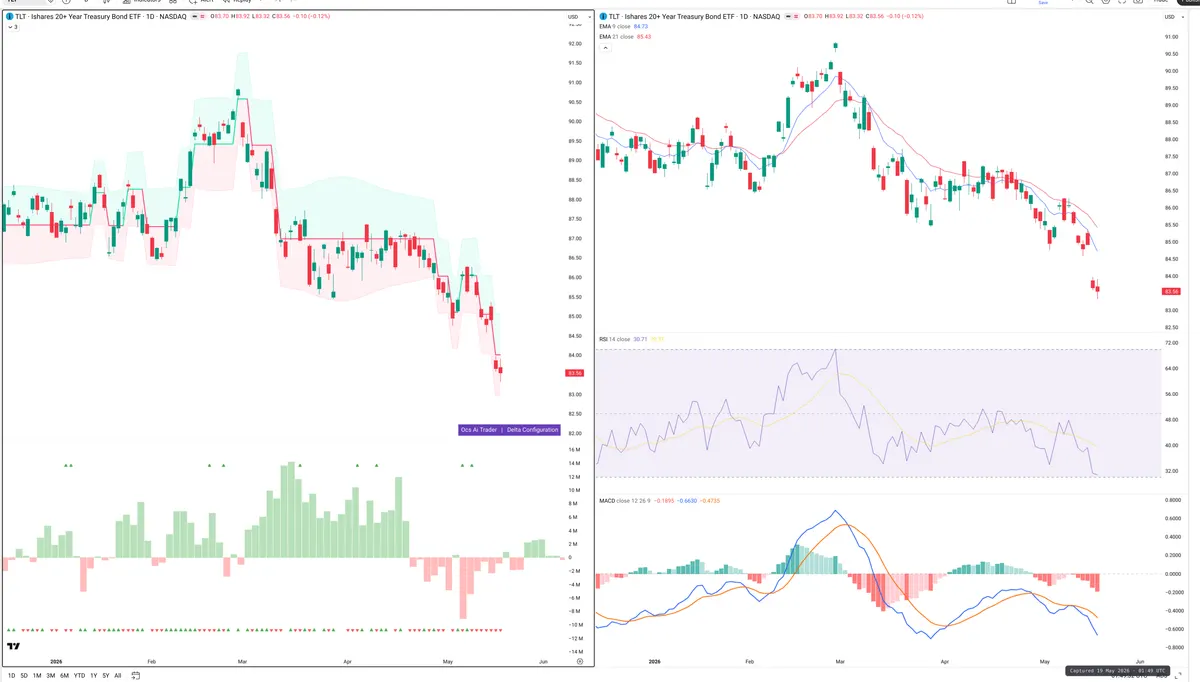Select the 1M date range

pyautogui.click(x=37, y=675)
